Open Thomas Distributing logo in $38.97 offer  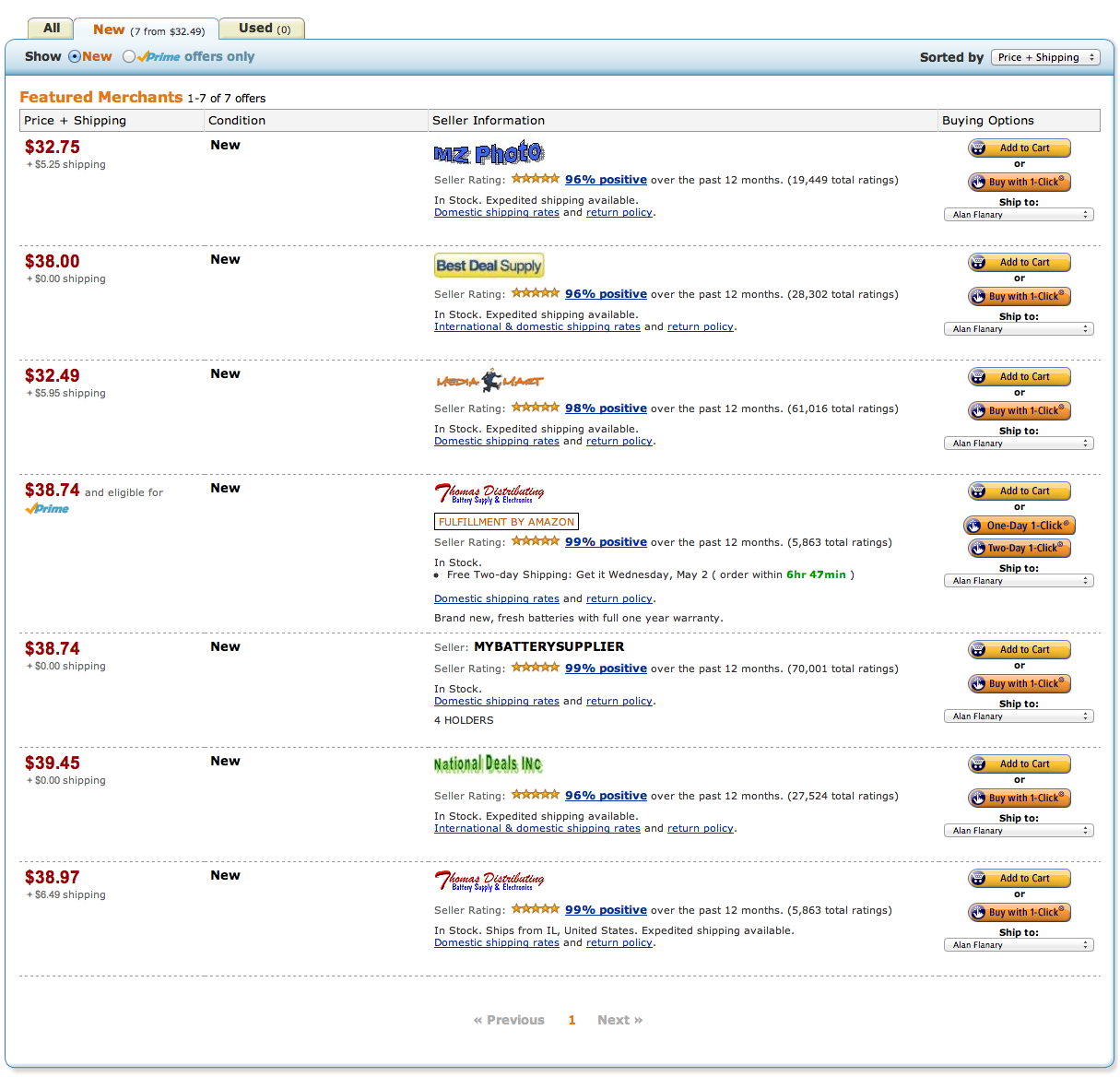(489, 882)
